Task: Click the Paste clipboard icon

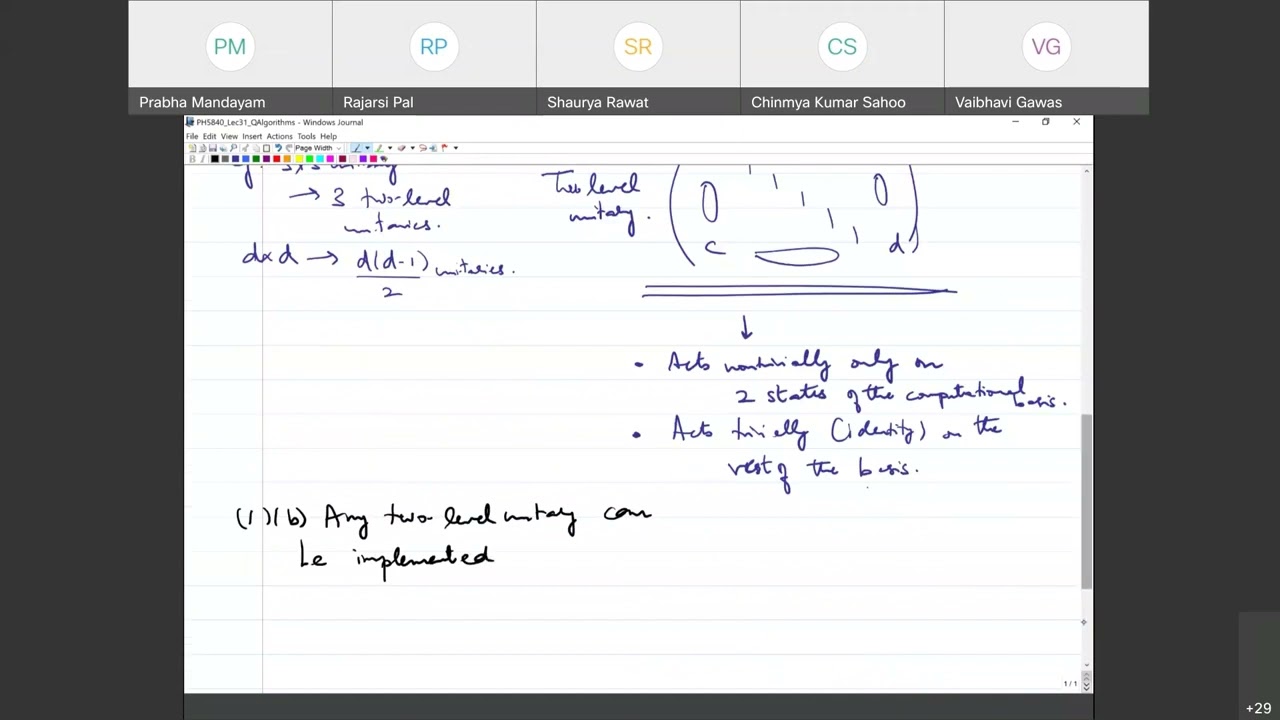Action: pyautogui.click(x=267, y=148)
